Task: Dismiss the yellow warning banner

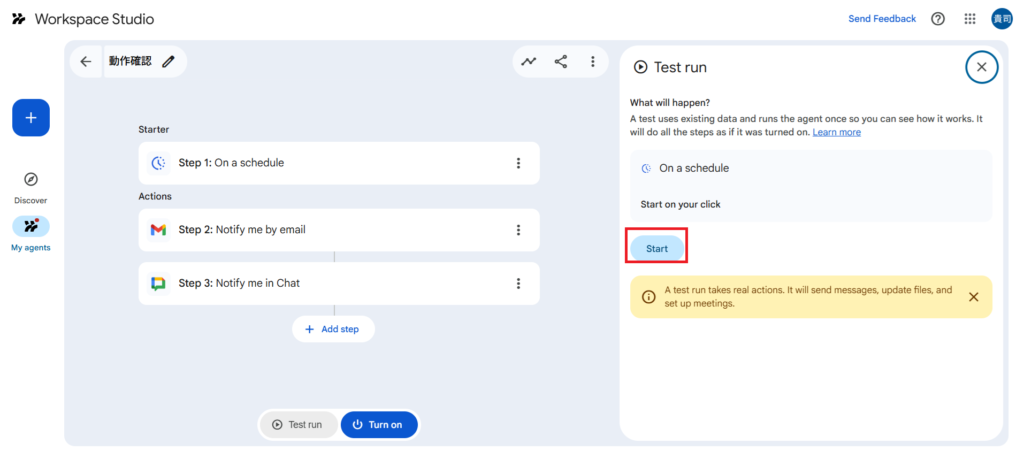Action: click(974, 297)
